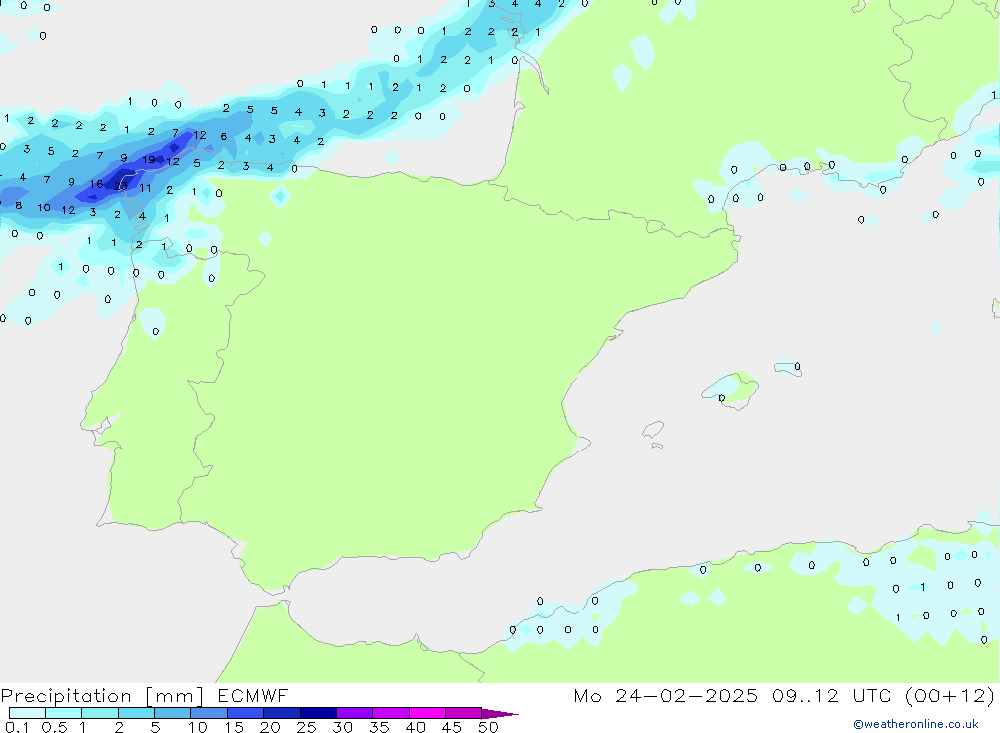Click the "0.1" legend scale label
Viewport: 1000px width, 733px height.
click(x=17, y=727)
